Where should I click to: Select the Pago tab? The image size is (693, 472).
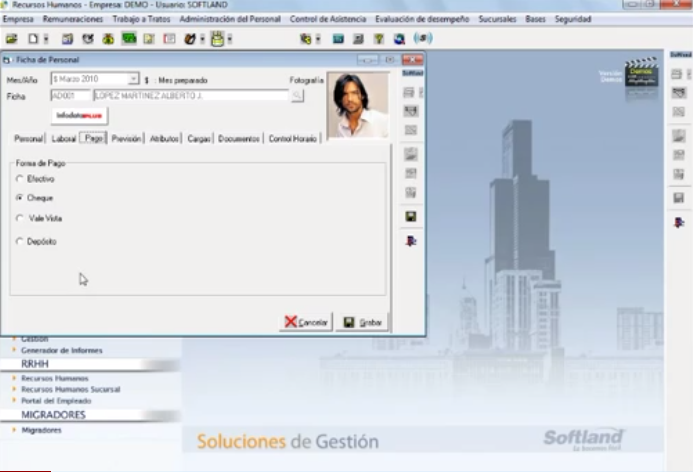93,138
